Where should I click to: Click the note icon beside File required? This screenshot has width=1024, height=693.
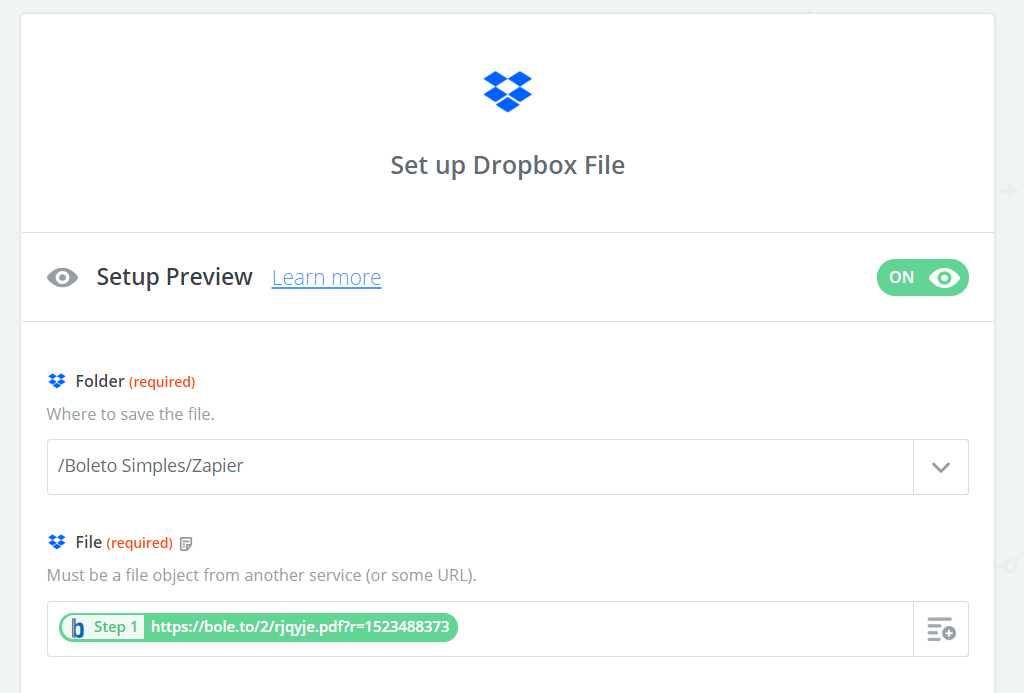pos(186,543)
